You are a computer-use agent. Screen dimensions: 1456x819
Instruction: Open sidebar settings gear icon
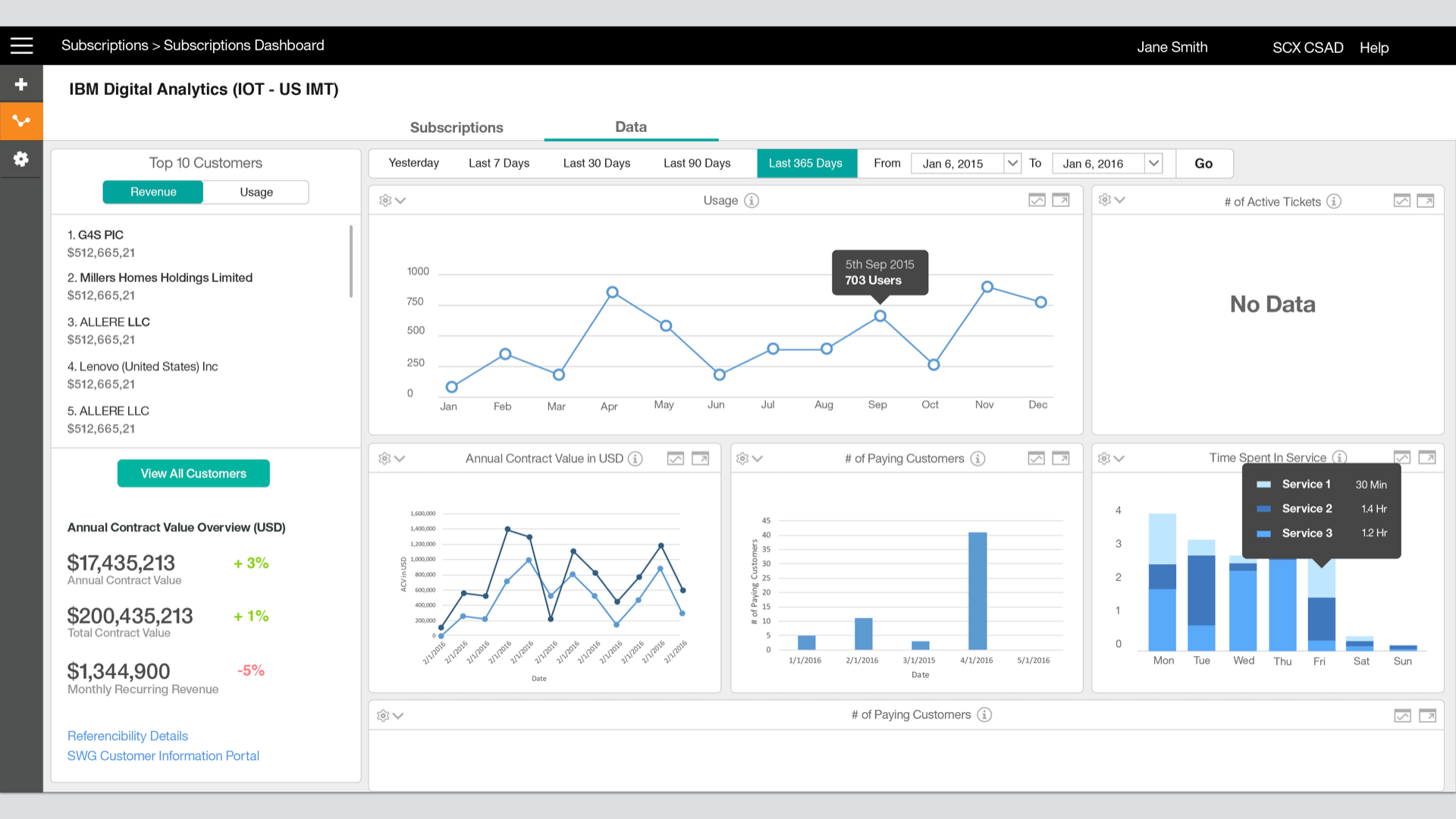tap(21, 159)
